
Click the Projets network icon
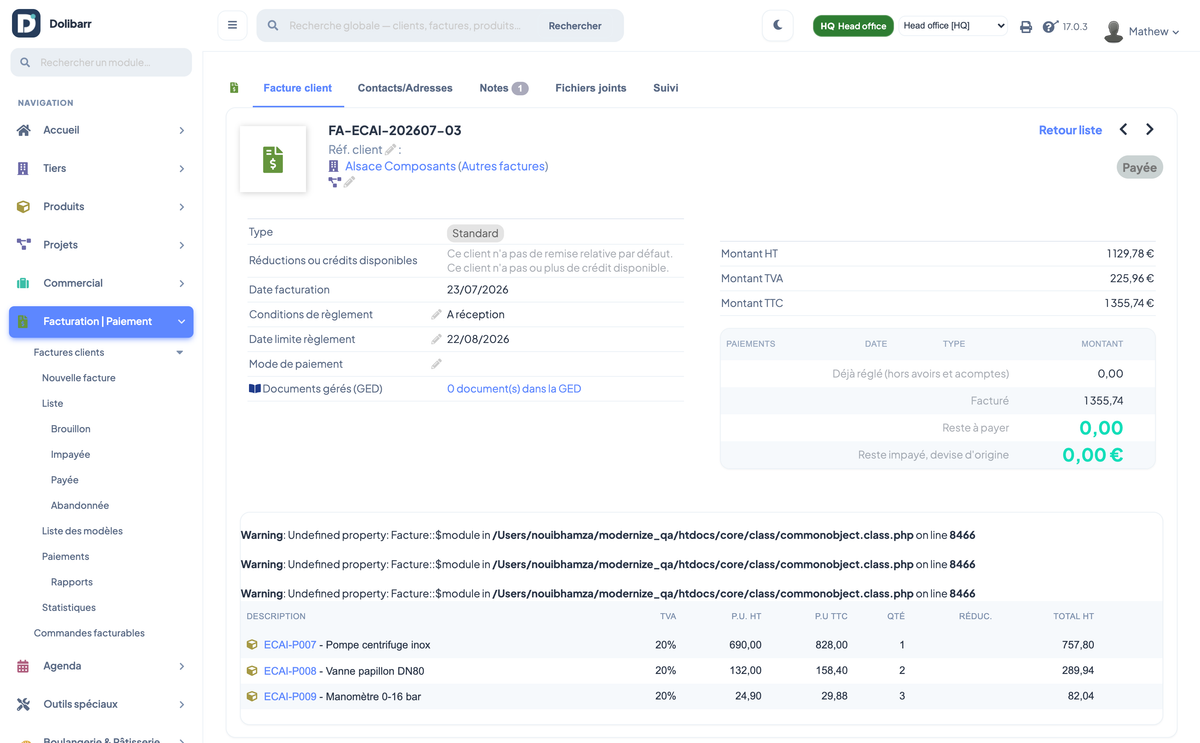[x=24, y=244]
